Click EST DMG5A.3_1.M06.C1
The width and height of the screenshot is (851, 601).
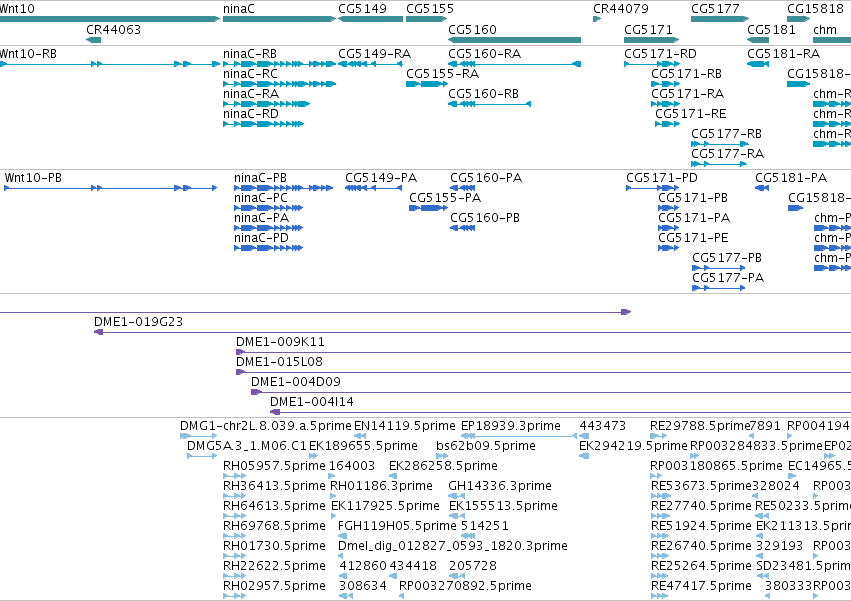(x=247, y=447)
